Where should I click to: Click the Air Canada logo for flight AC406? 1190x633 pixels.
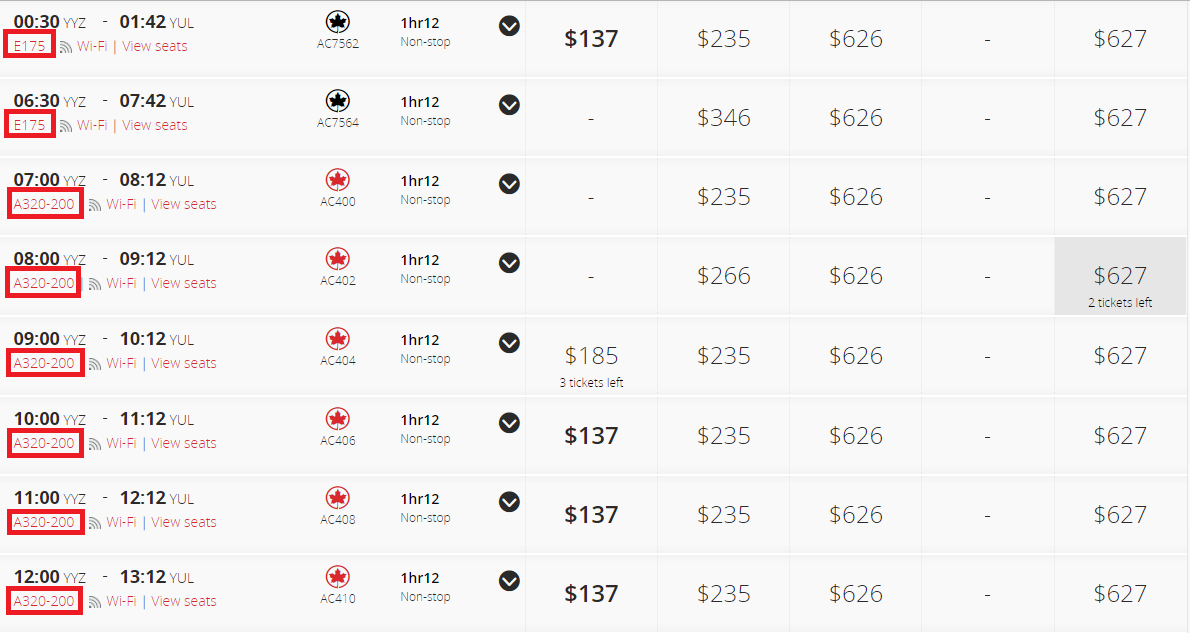click(x=338, y=419)
